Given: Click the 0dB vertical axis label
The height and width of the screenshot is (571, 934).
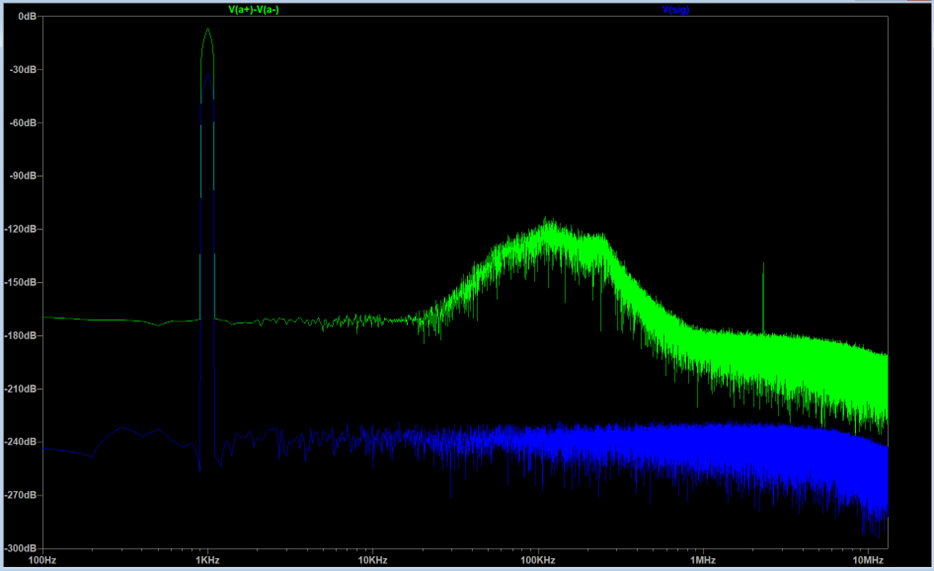Looking at the screenshot, I should (x=27, y=17).
